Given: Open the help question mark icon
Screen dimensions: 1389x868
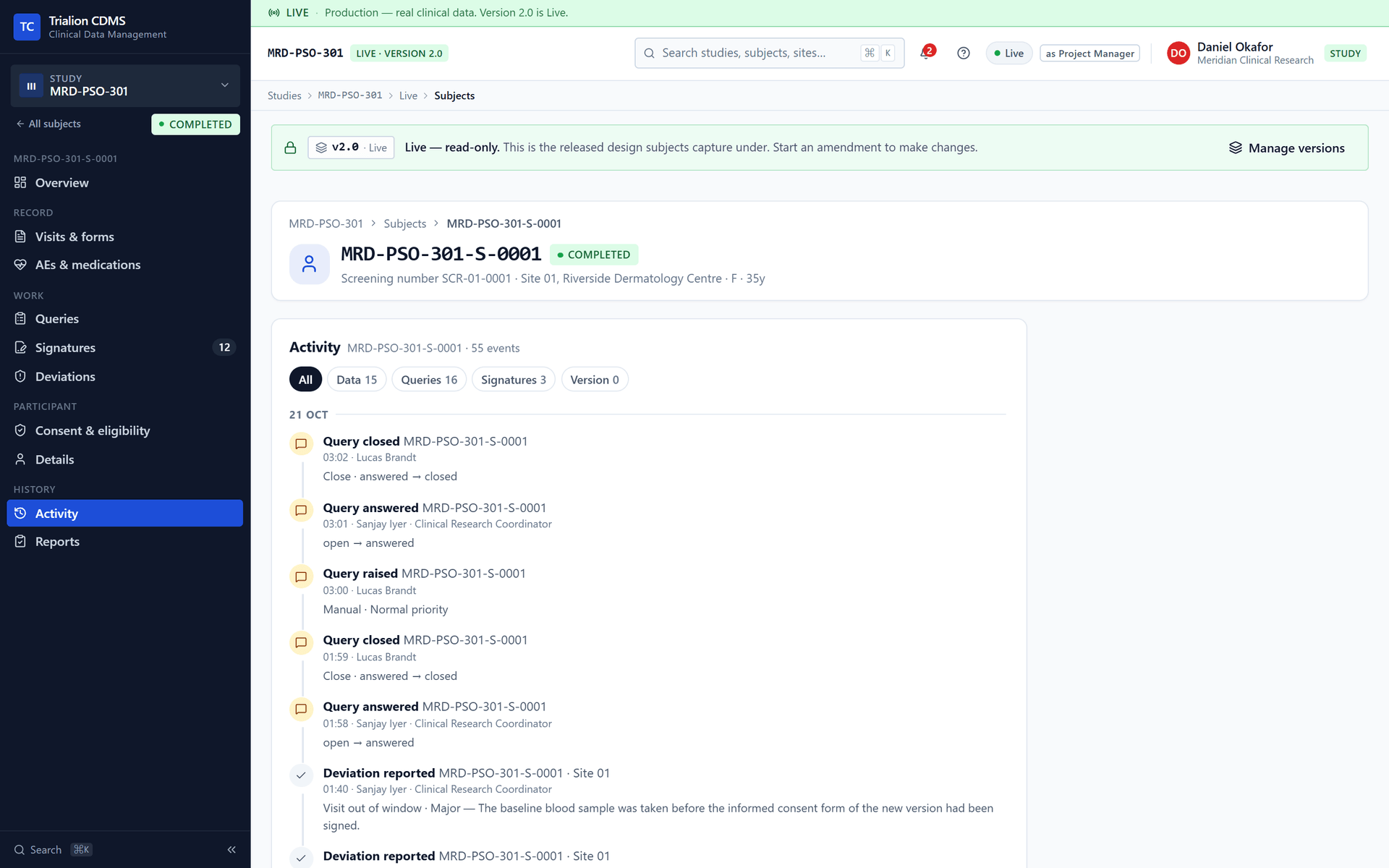Looking at the screenshot, I should tap(963, 53).
